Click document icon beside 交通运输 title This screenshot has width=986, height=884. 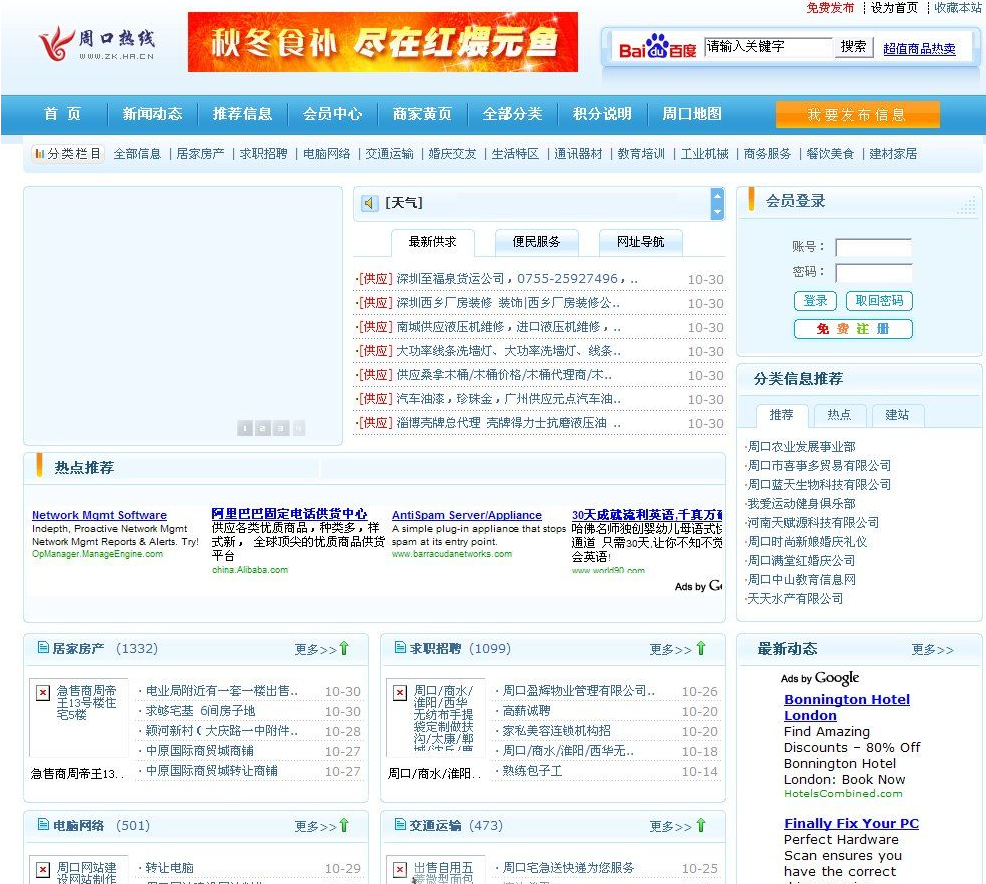pyautogui.click(x=400, y=824)
